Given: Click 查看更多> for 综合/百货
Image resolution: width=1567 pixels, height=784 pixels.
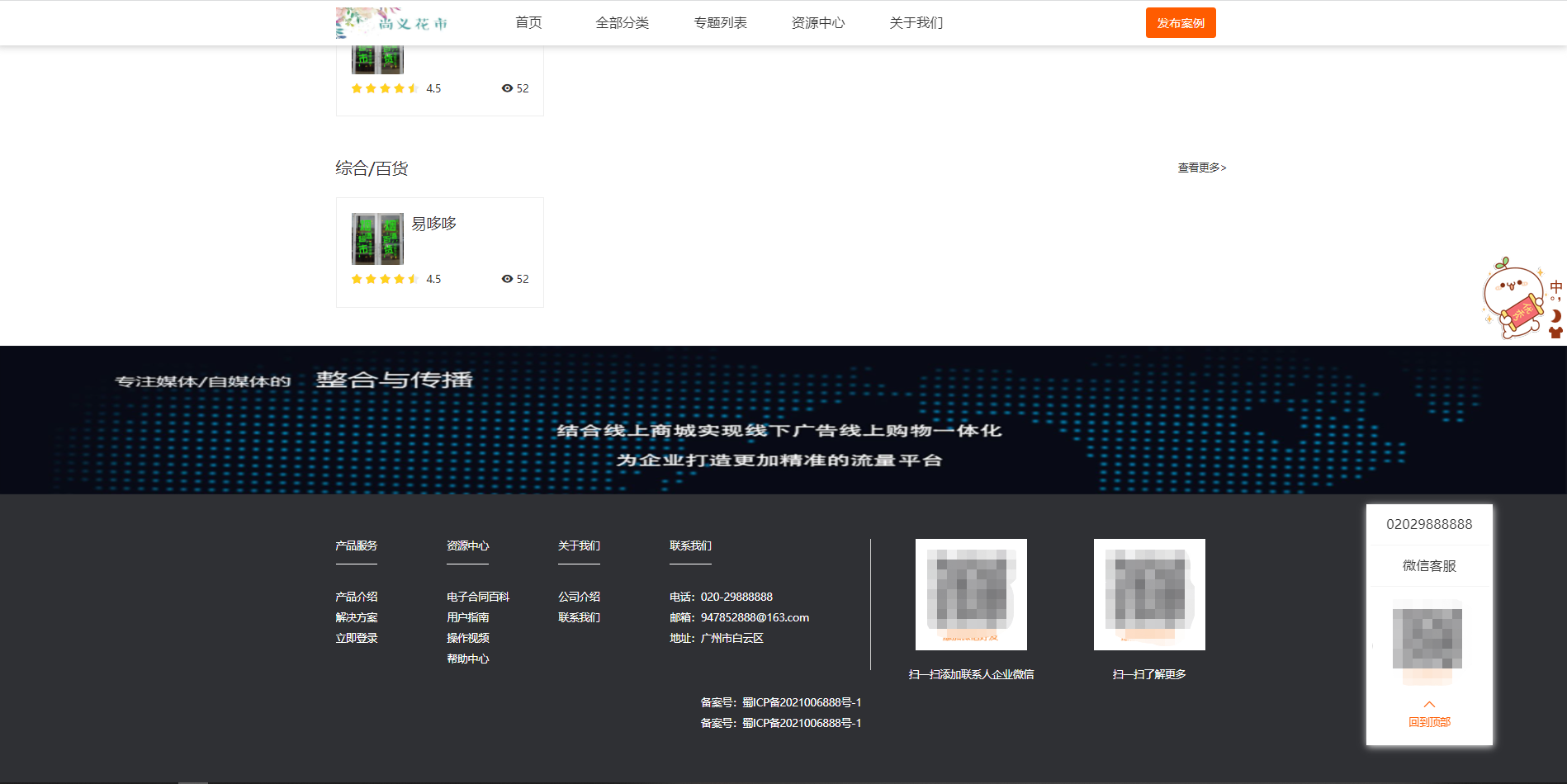Looking at the screenshot, I should [x=1202, y=168].
